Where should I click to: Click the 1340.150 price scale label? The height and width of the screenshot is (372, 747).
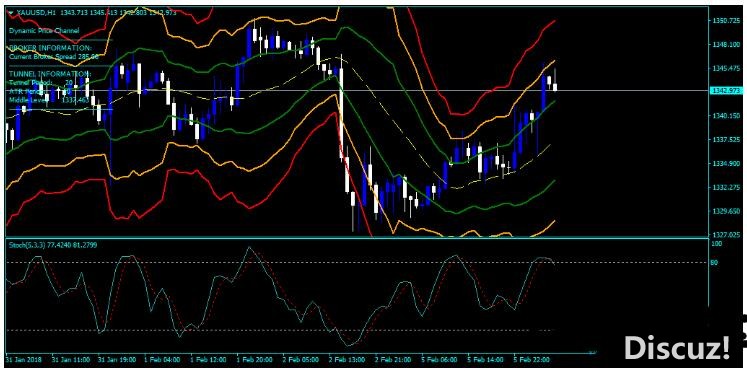(x=725, y=116)
